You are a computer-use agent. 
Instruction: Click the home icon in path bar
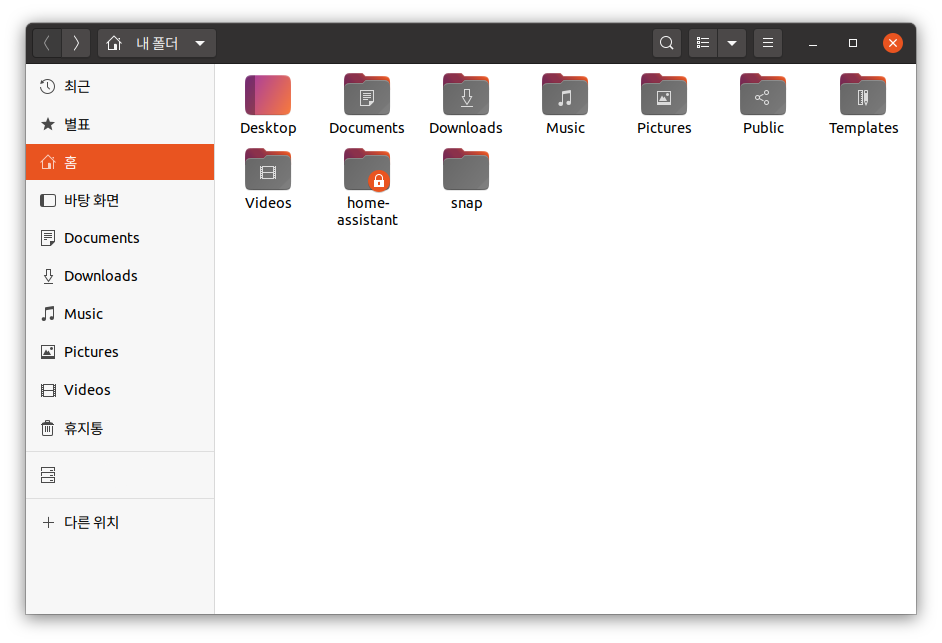point(114,43)
